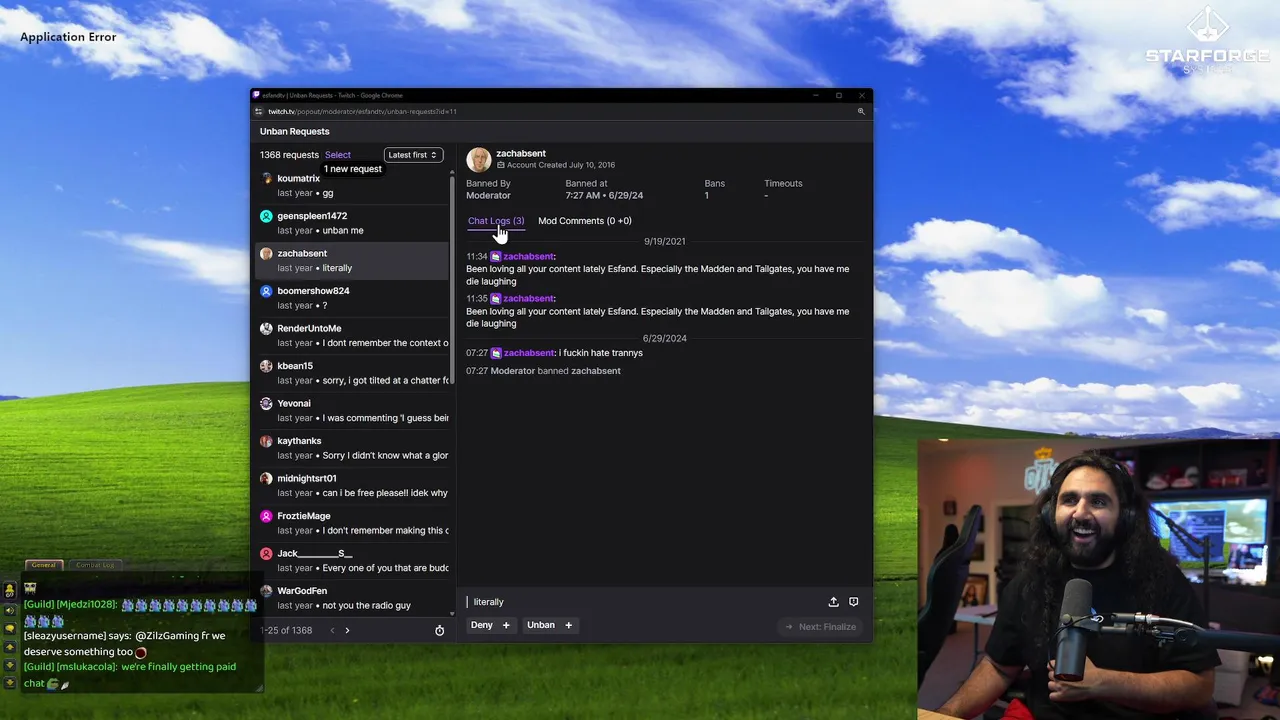
Task: Open kaythanks unban request
Action: pos(352,448)
